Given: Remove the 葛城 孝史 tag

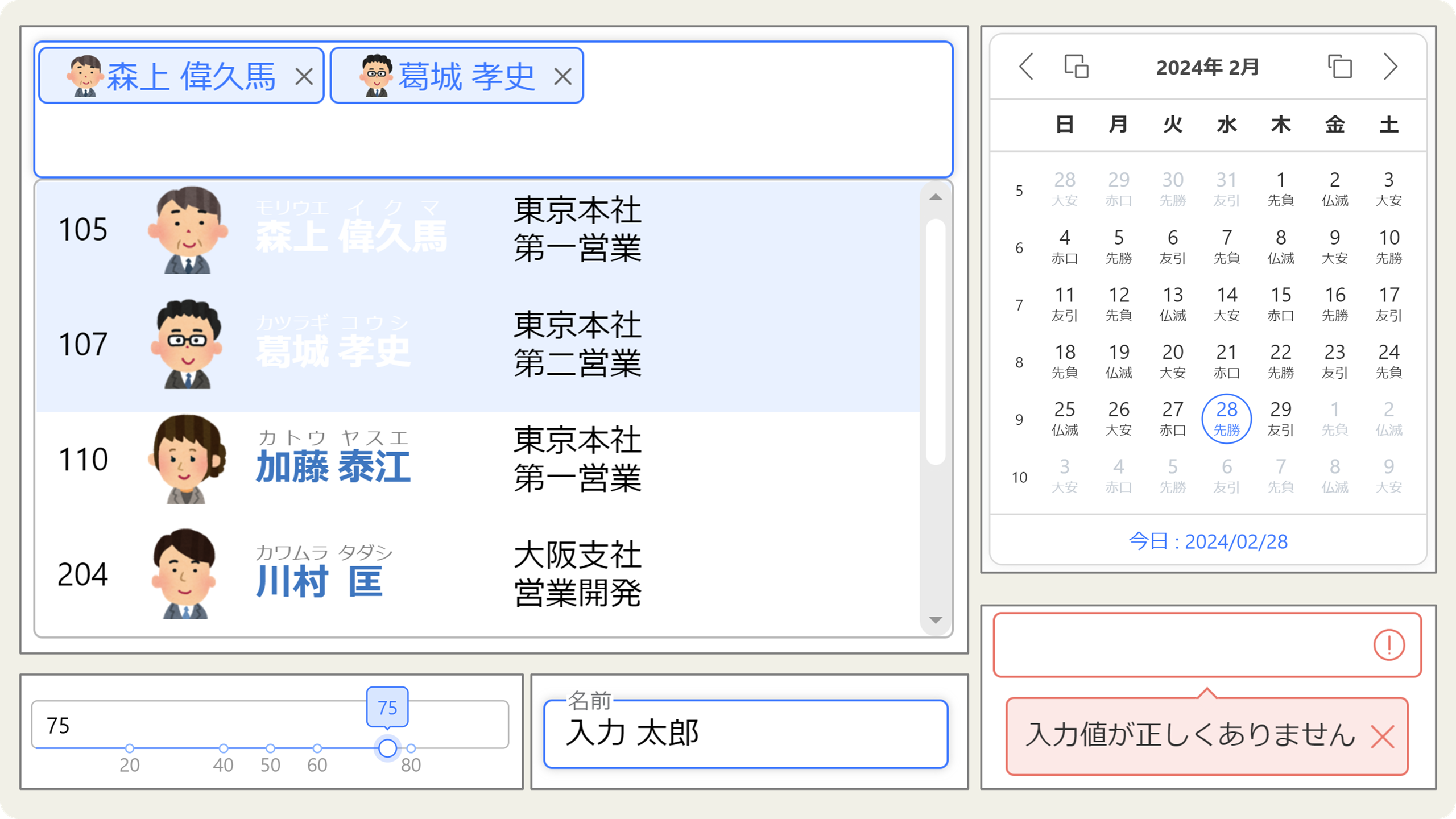Looking at the screenshot, I should tap(562, 76).
